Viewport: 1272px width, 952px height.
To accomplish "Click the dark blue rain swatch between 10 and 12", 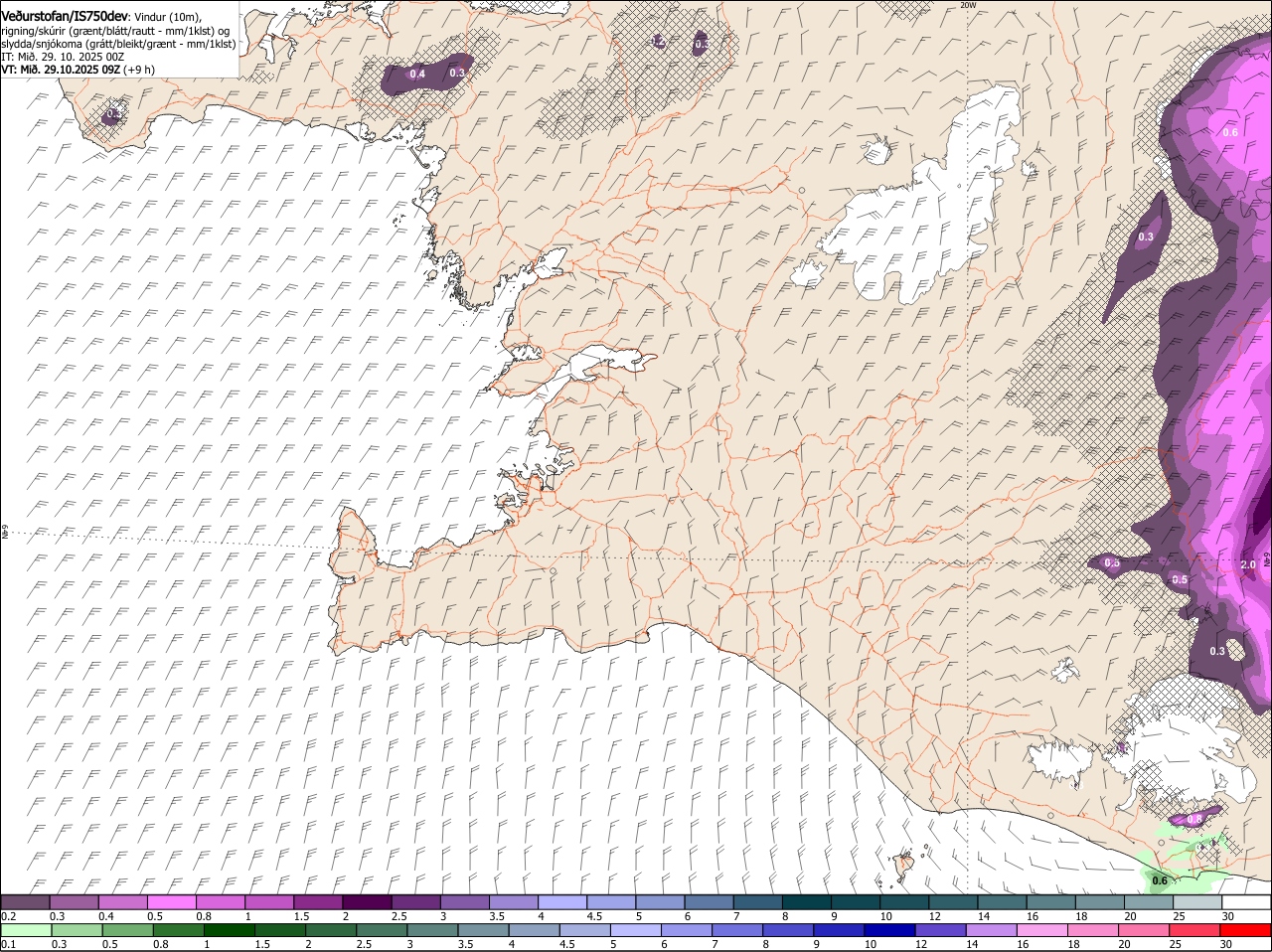I will coord(889,930).
